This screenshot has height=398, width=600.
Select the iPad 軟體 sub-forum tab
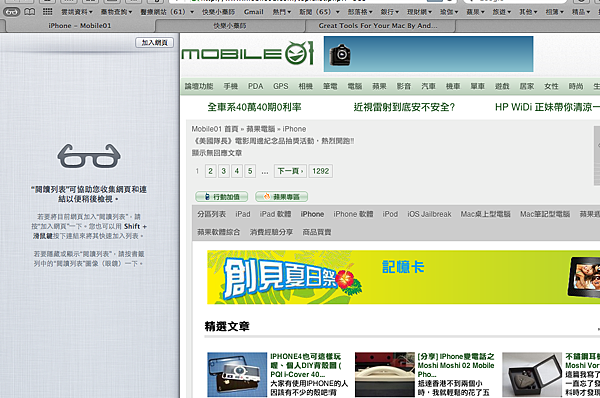[276, 214]
